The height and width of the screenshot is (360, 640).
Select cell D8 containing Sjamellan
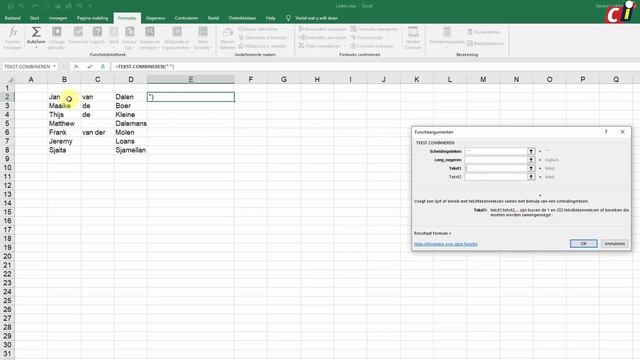[x=131, y=150]
